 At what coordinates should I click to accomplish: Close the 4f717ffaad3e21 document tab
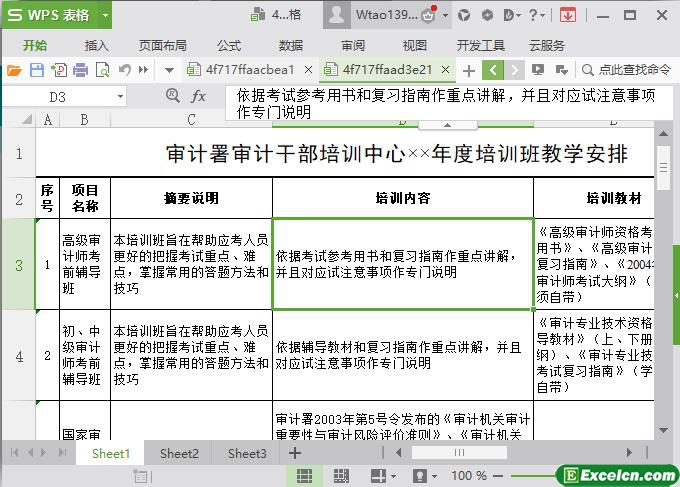click(x=445, y=69)
